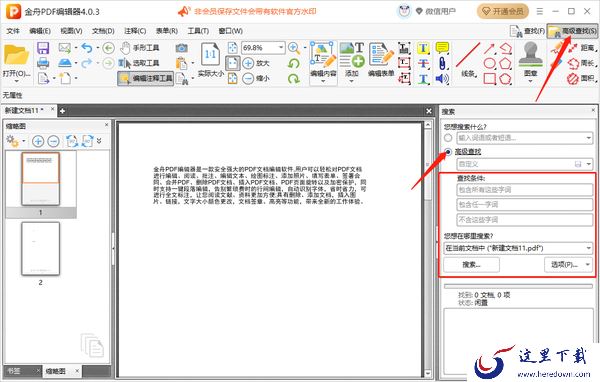600x382 pixels.
Task: Open the Stamp (图章) tool
Action: pyautogui.click(x=530, y=58)
